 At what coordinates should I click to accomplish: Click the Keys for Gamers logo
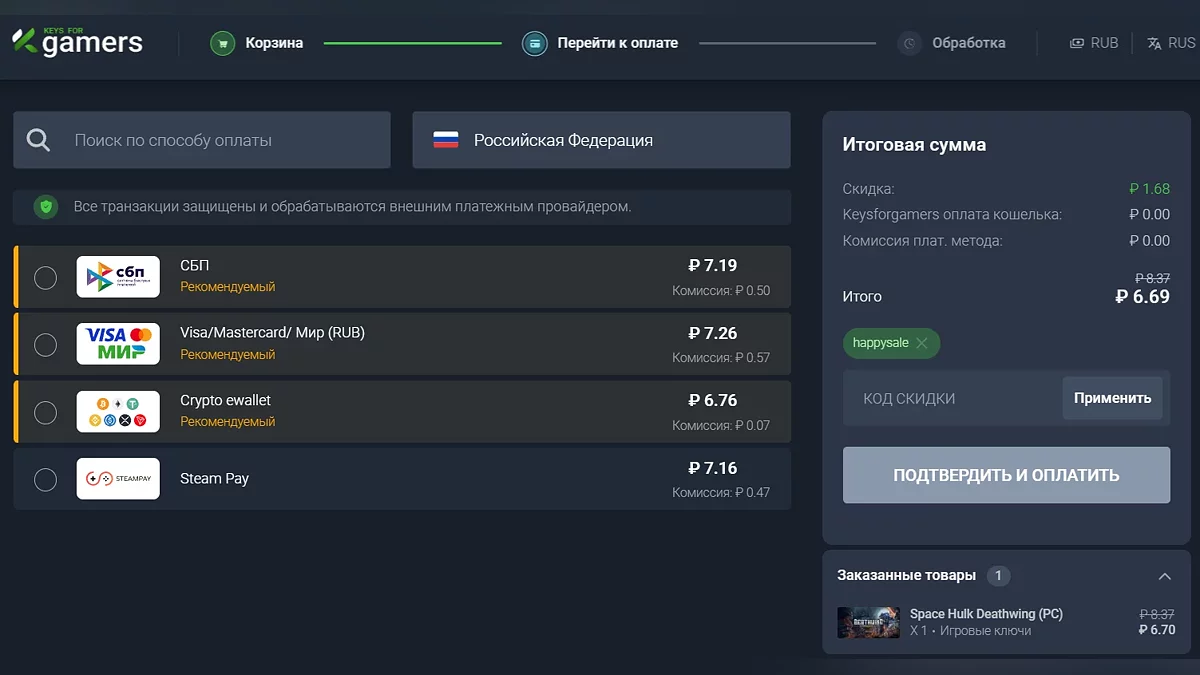(77, 42)
